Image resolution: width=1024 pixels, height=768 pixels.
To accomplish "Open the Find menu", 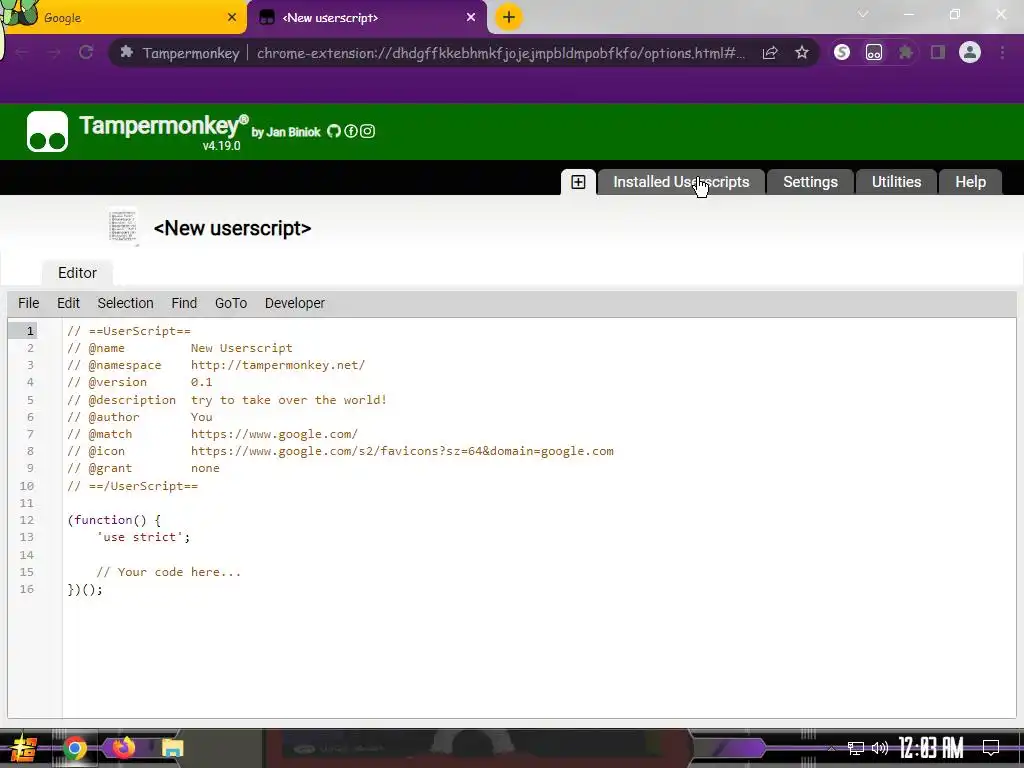I will tap(184, 304).
